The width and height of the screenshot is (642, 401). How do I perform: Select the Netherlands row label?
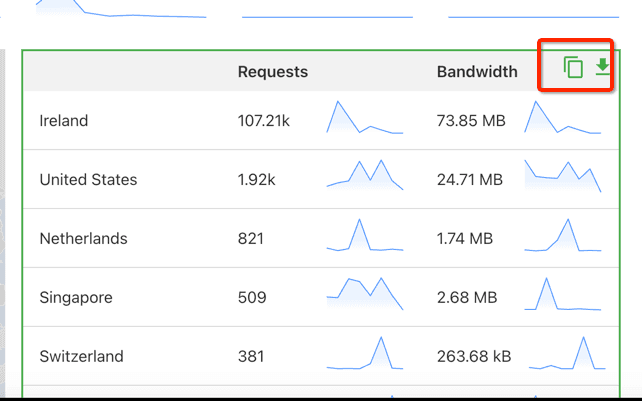[83, 239]
